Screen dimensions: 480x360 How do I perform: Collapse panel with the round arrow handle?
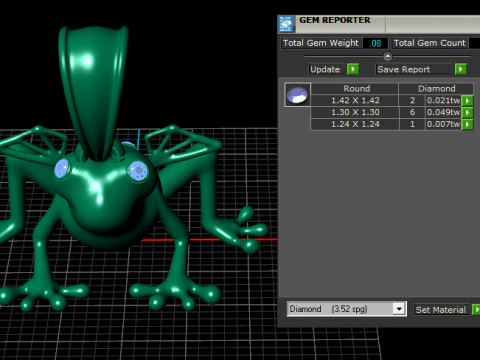point(387,56)
